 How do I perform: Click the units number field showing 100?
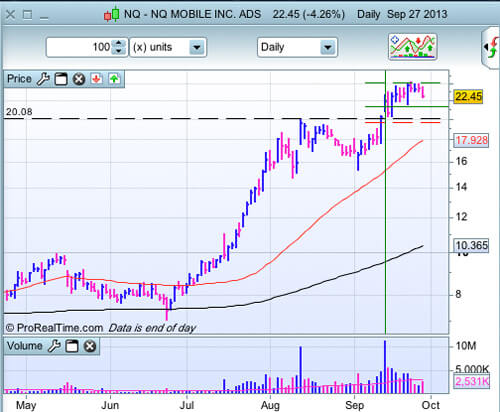point(80,47)
